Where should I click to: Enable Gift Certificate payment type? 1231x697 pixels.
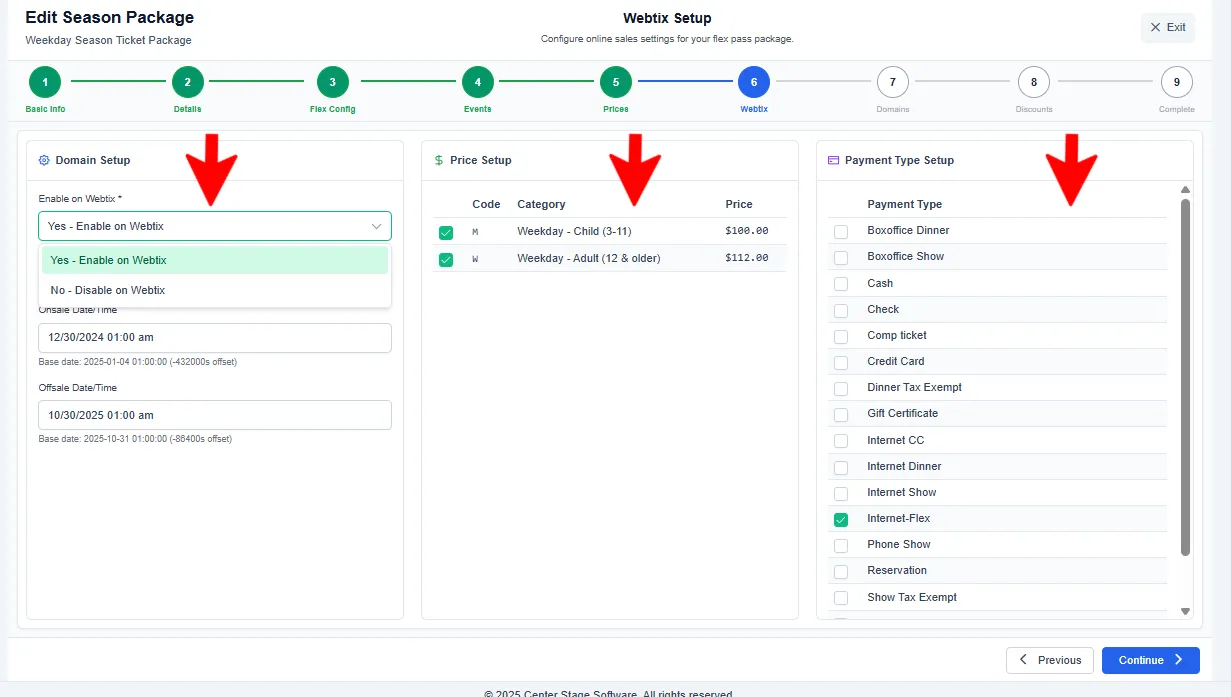pyautogui.click(x=841, y=414)
